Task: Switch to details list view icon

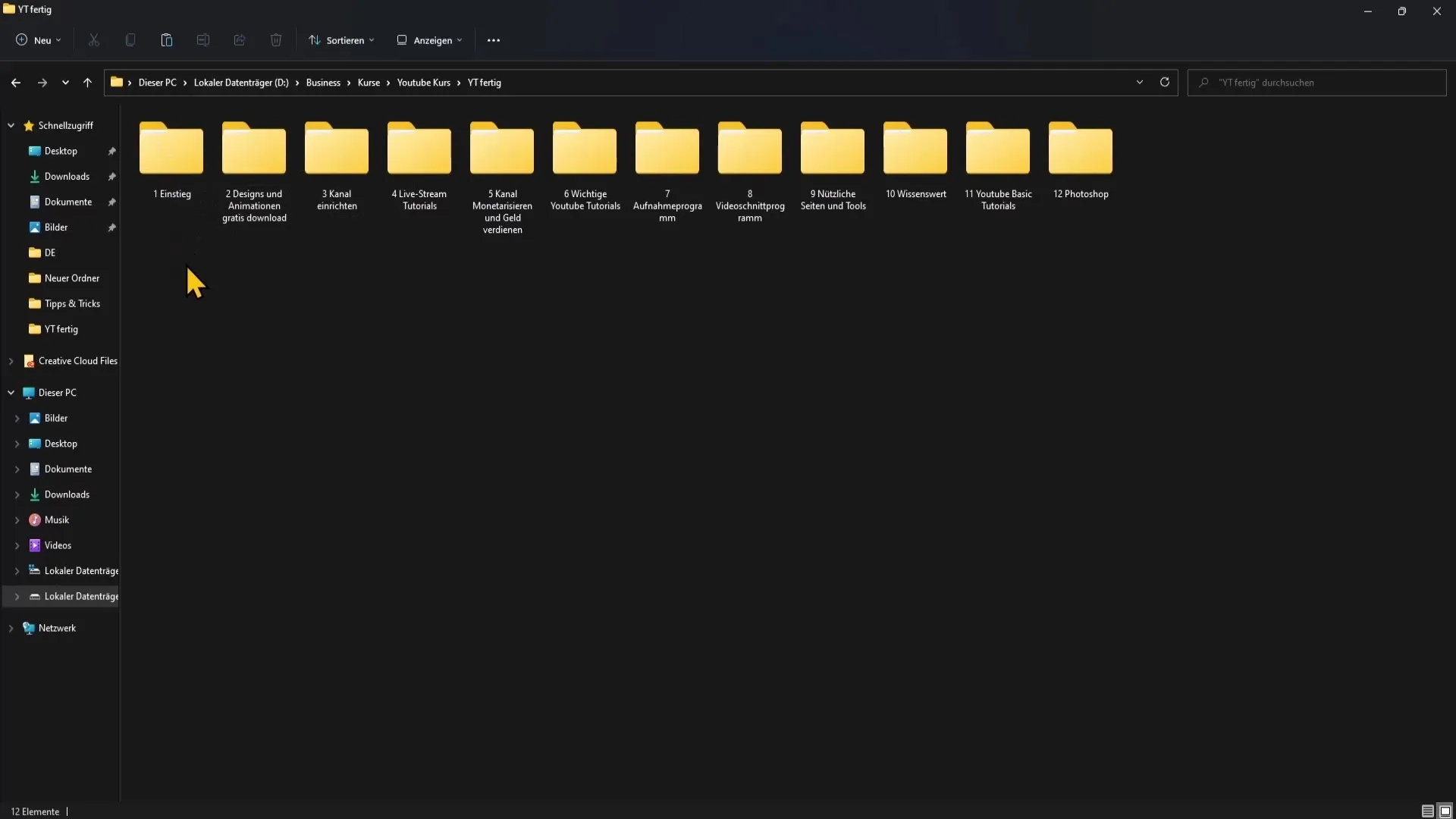Action: [x=1427, y=811]
